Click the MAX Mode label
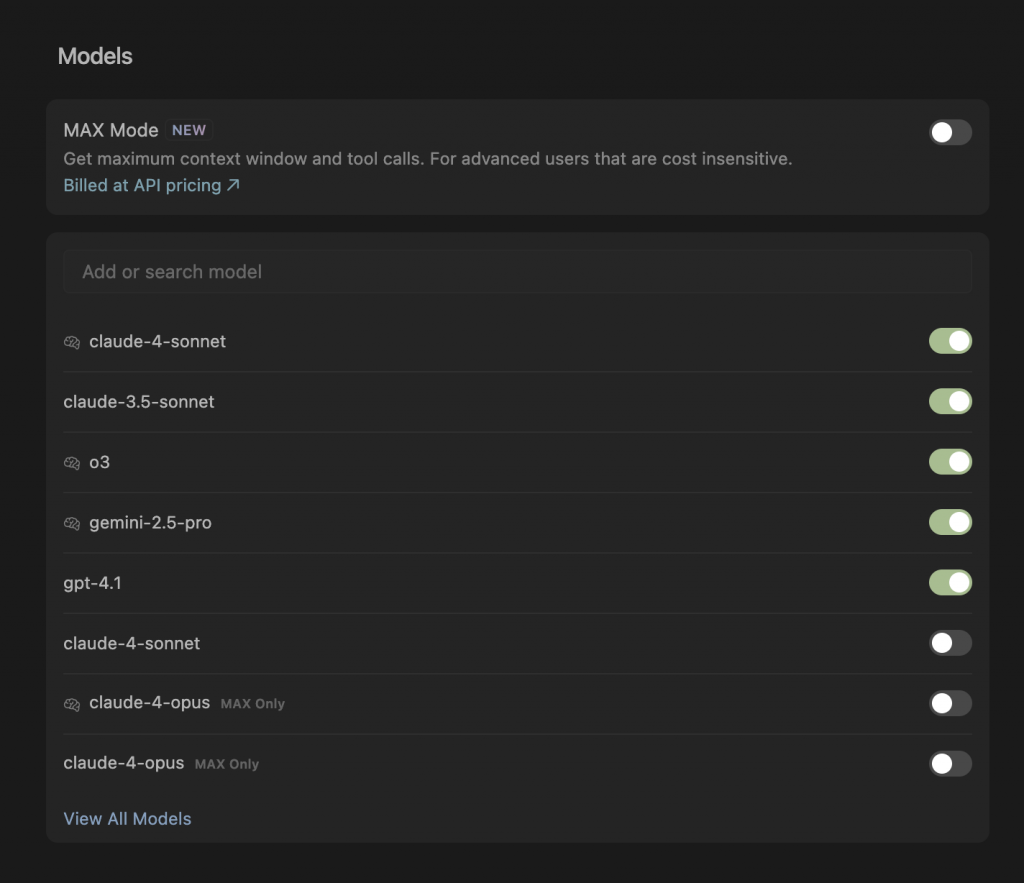 point(111,130)
